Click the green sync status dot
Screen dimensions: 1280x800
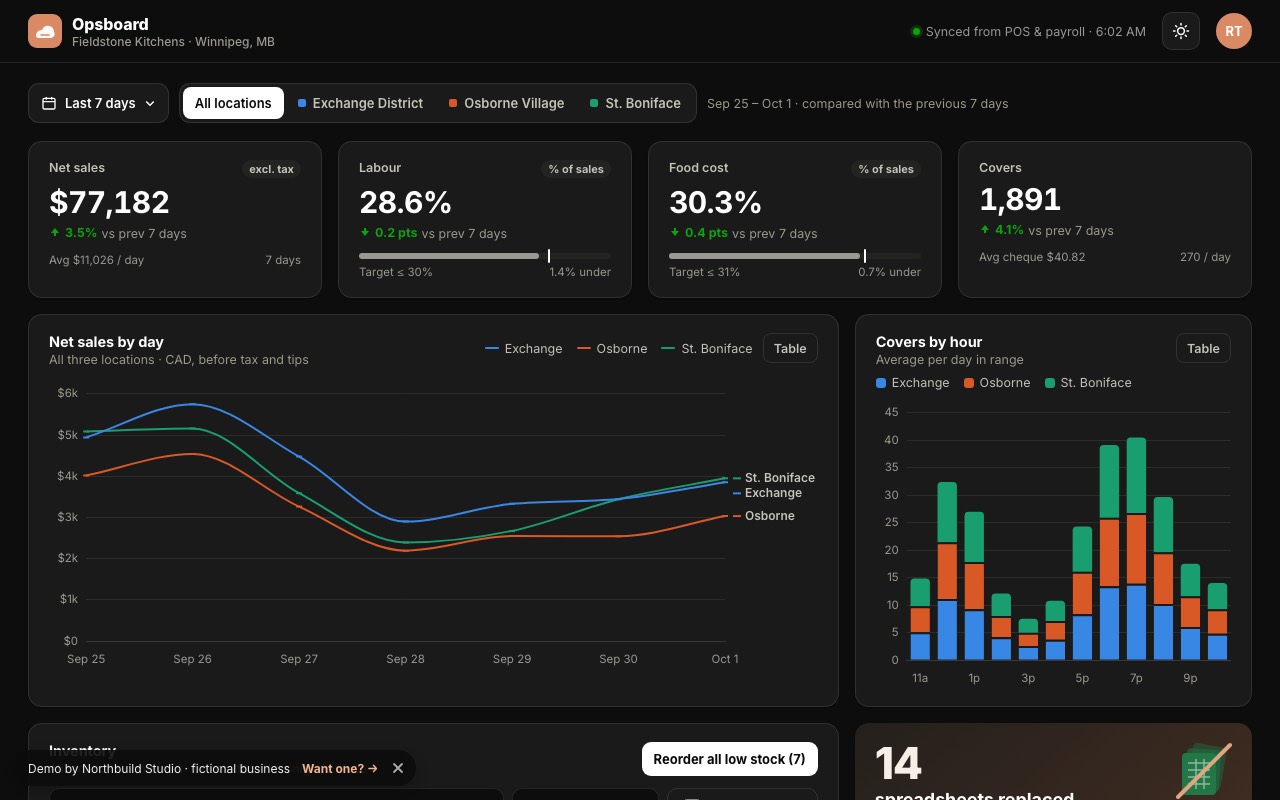(916, 32)
